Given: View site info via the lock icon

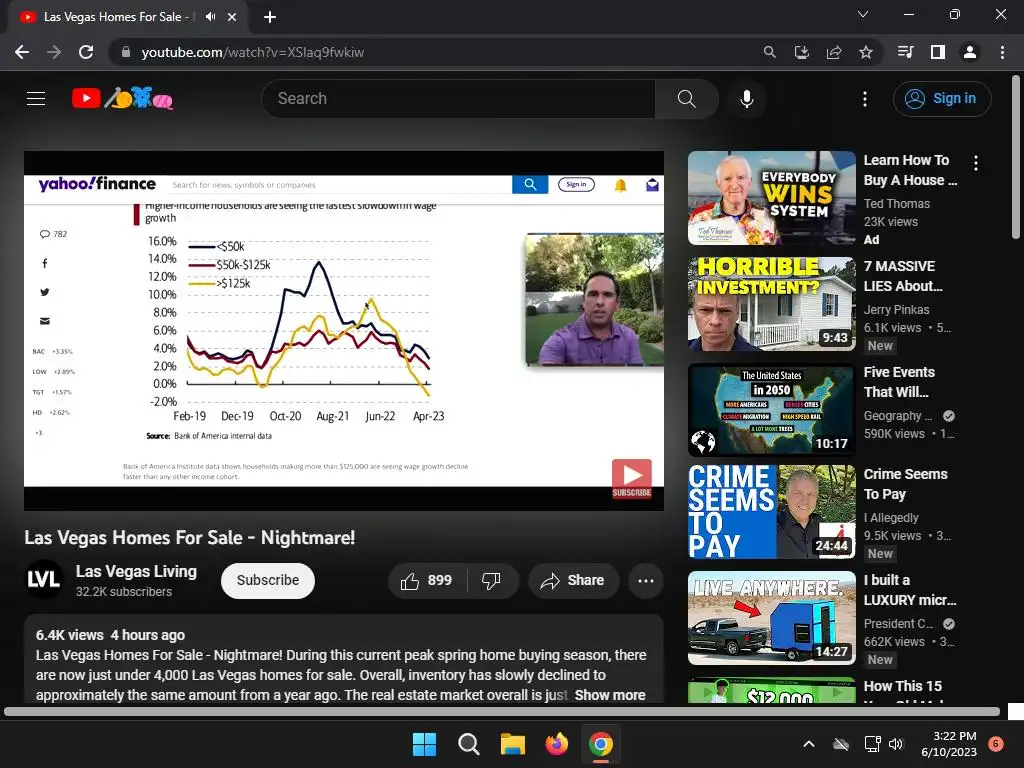Looking at the screenshot, I should pos(126,52).
